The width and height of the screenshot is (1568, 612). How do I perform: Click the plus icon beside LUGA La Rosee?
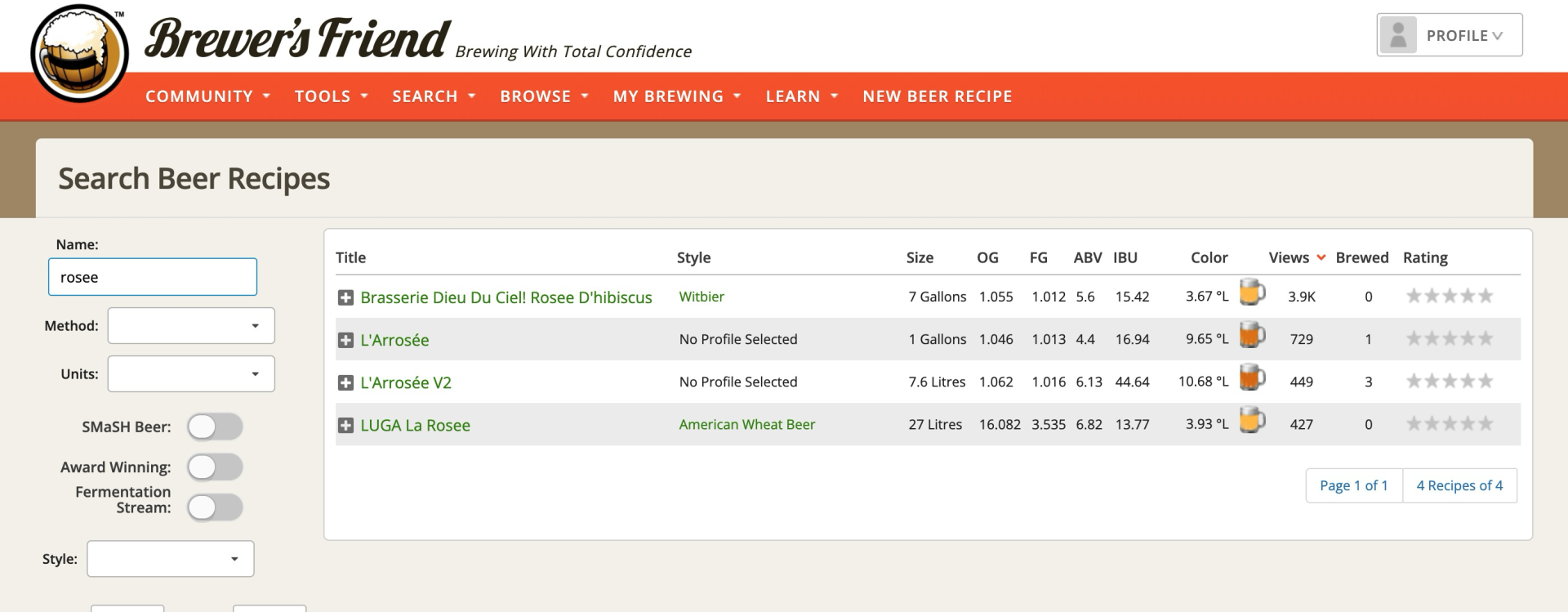tap(345, 426)
